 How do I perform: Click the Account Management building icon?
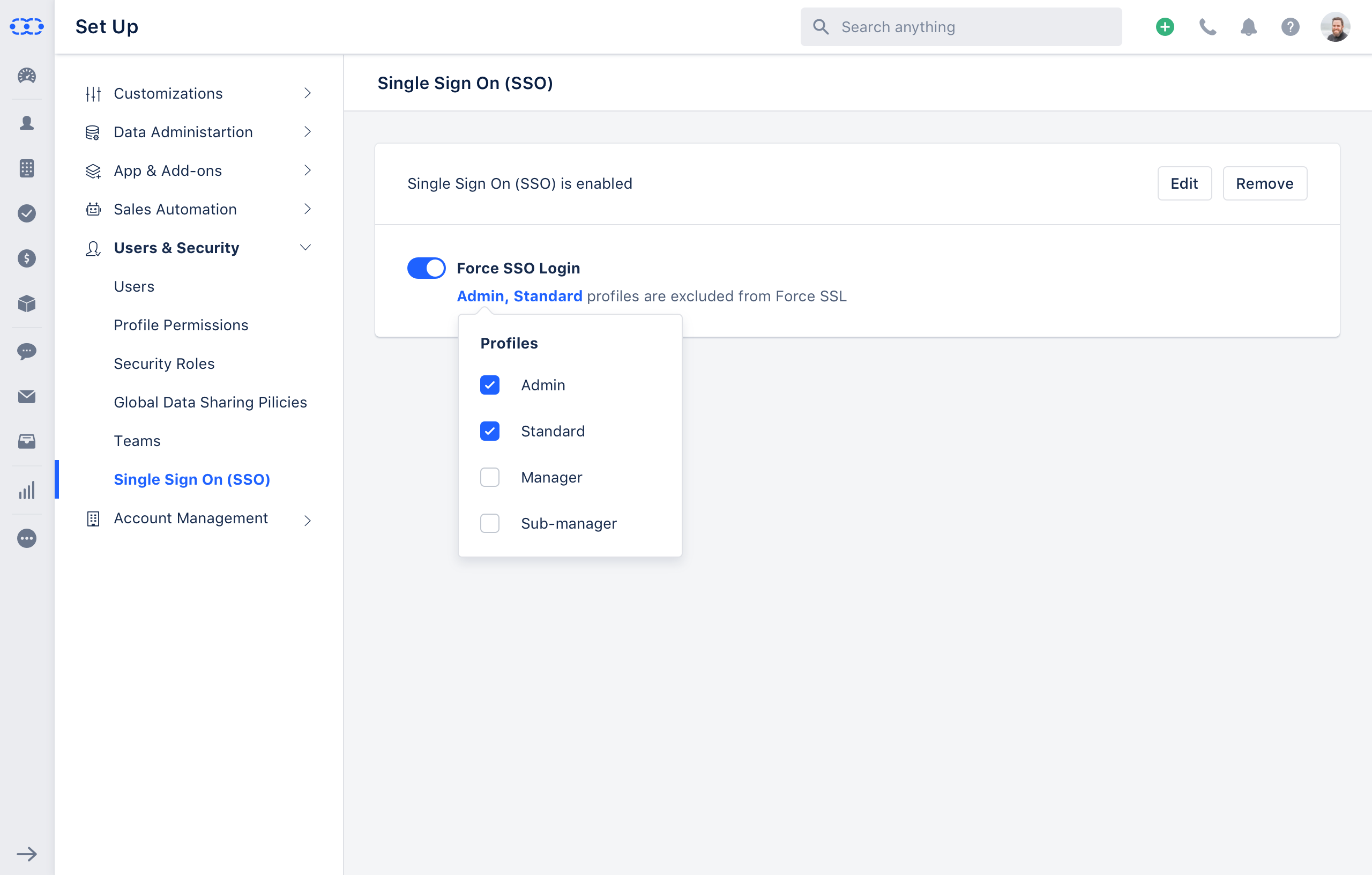tap(93, 518)
